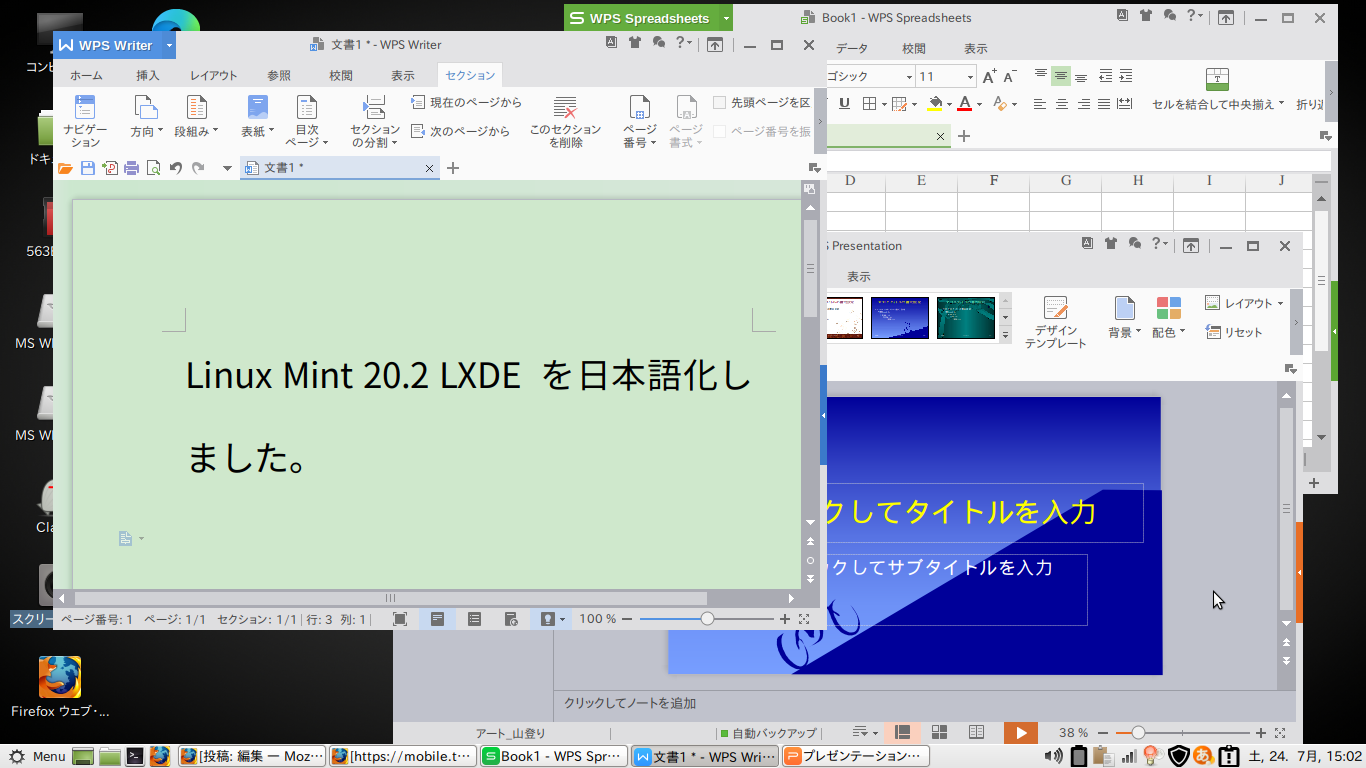This screenshot has width=1366, height=768.
Task: Open the WPS Spreadsheets application menu button
Action: coord(648,18)
